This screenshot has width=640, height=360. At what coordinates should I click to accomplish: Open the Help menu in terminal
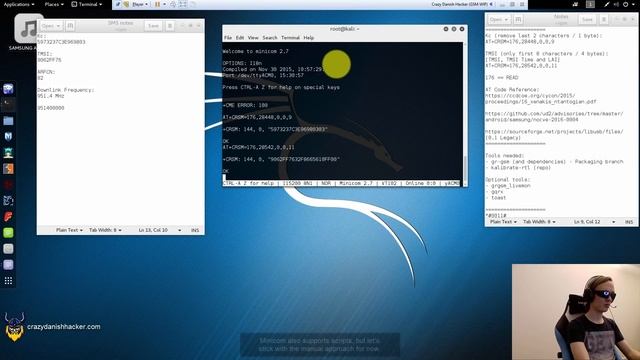pyautogui.click(x=309, y=38)
